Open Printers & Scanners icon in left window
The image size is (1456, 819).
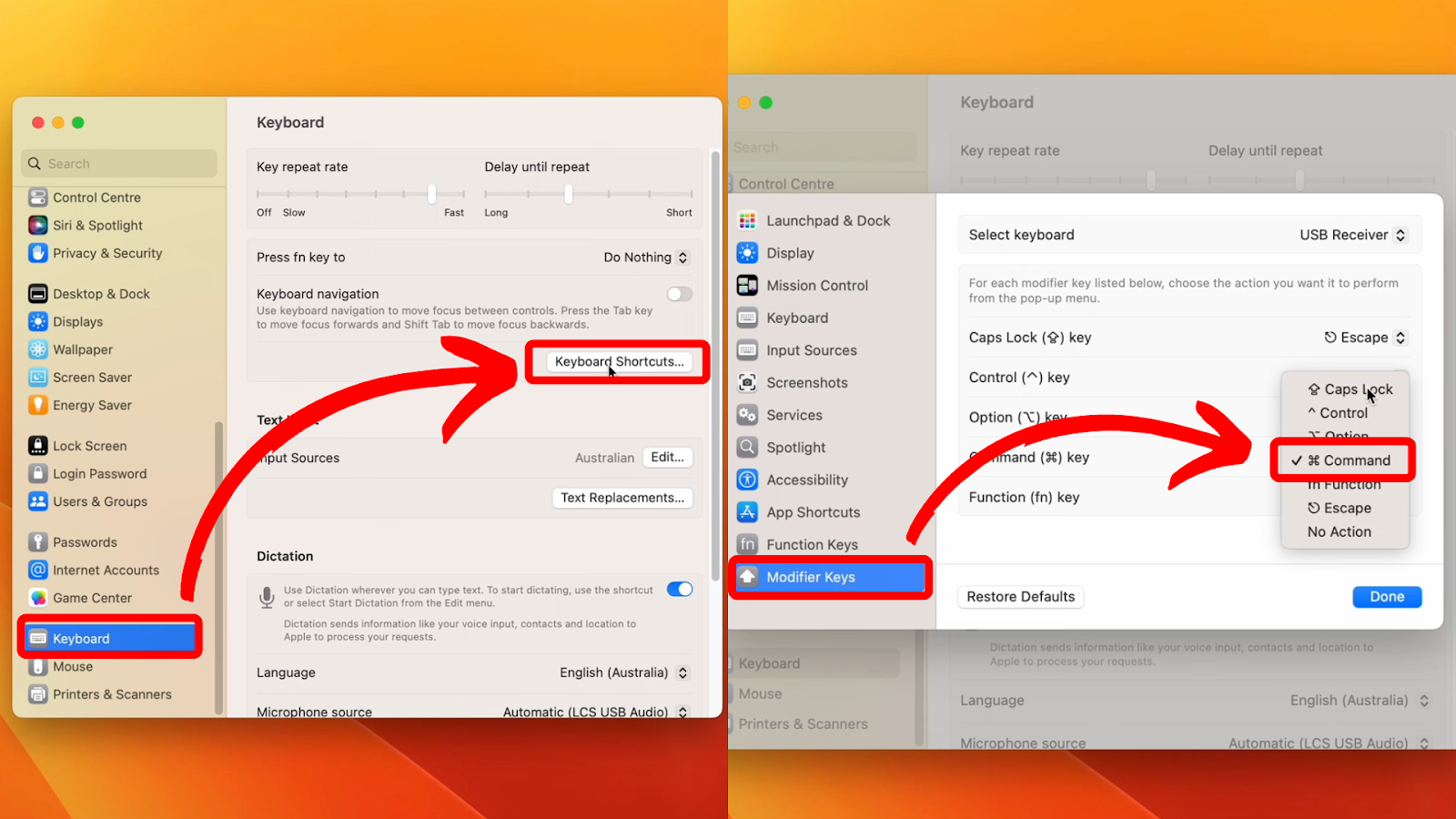point(38,694)
